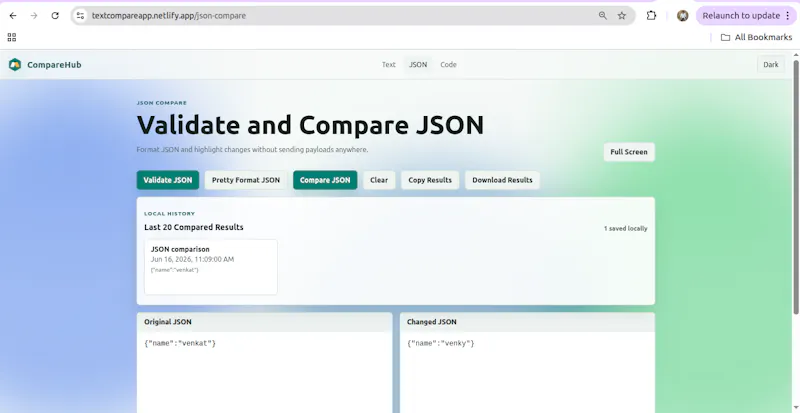
Task: Run the Compare JSON button
Action: (325, 180)
